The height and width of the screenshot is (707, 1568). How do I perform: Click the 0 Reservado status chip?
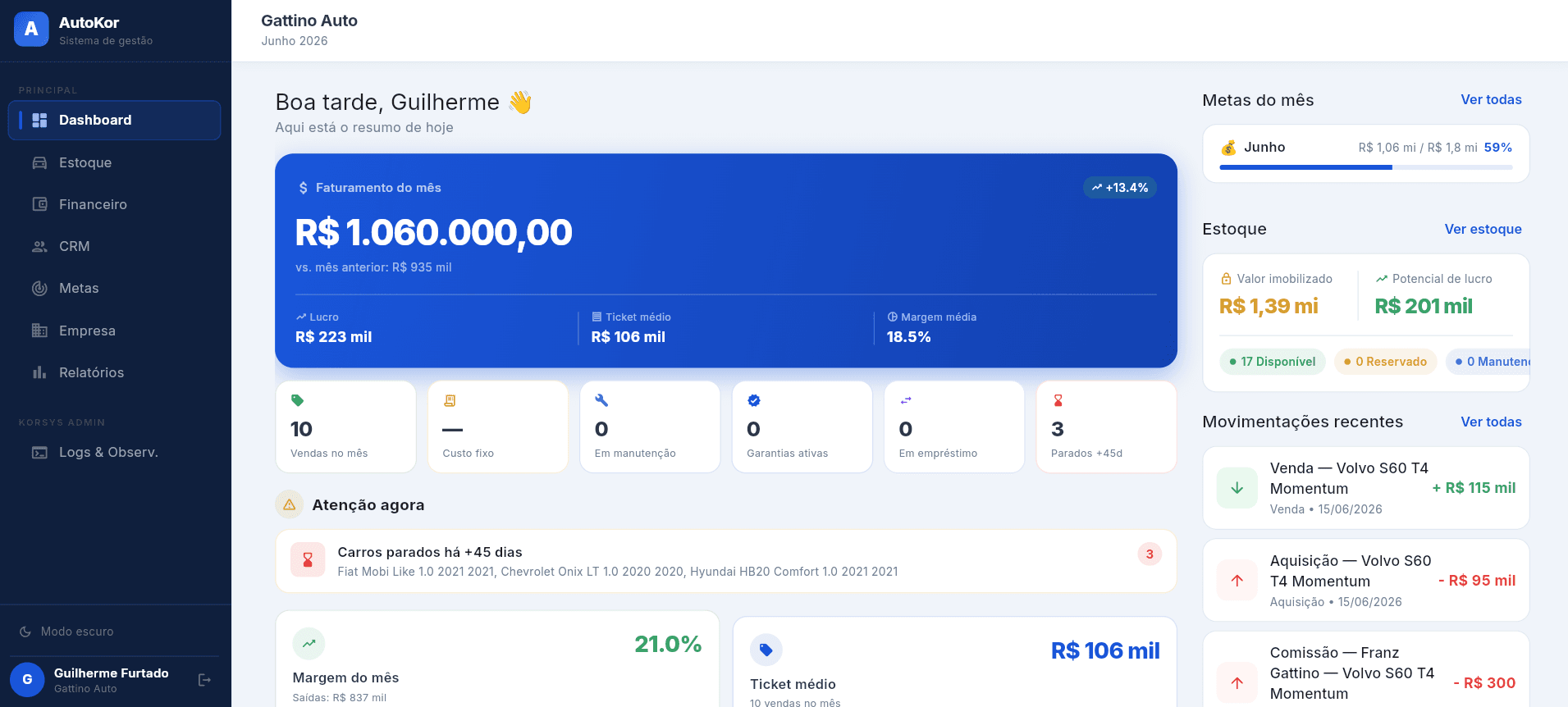[x=1386, y=362]
